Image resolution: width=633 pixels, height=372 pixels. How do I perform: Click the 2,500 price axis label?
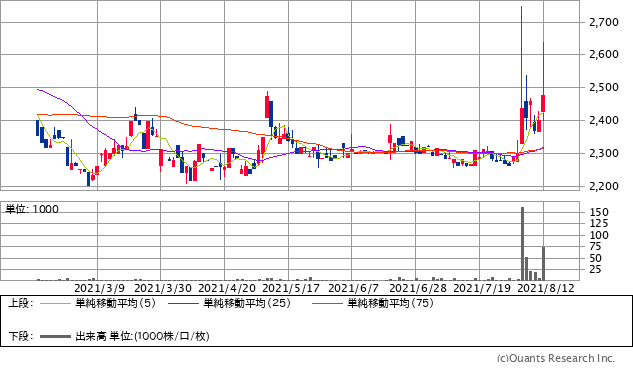(x=604, y=88)
